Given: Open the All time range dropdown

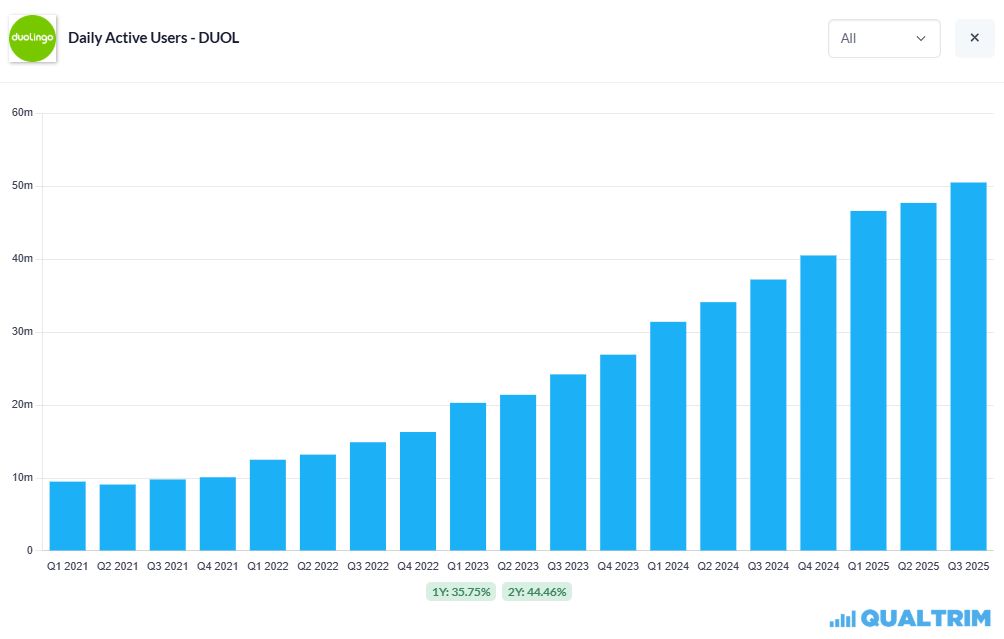Looking at the screenshot, I should click(x=884, y=38).
